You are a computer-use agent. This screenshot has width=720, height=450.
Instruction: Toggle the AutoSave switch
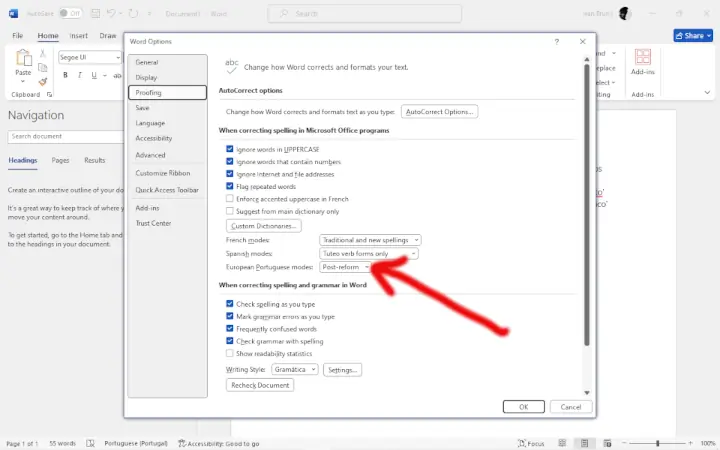click(x=70, y=13)
